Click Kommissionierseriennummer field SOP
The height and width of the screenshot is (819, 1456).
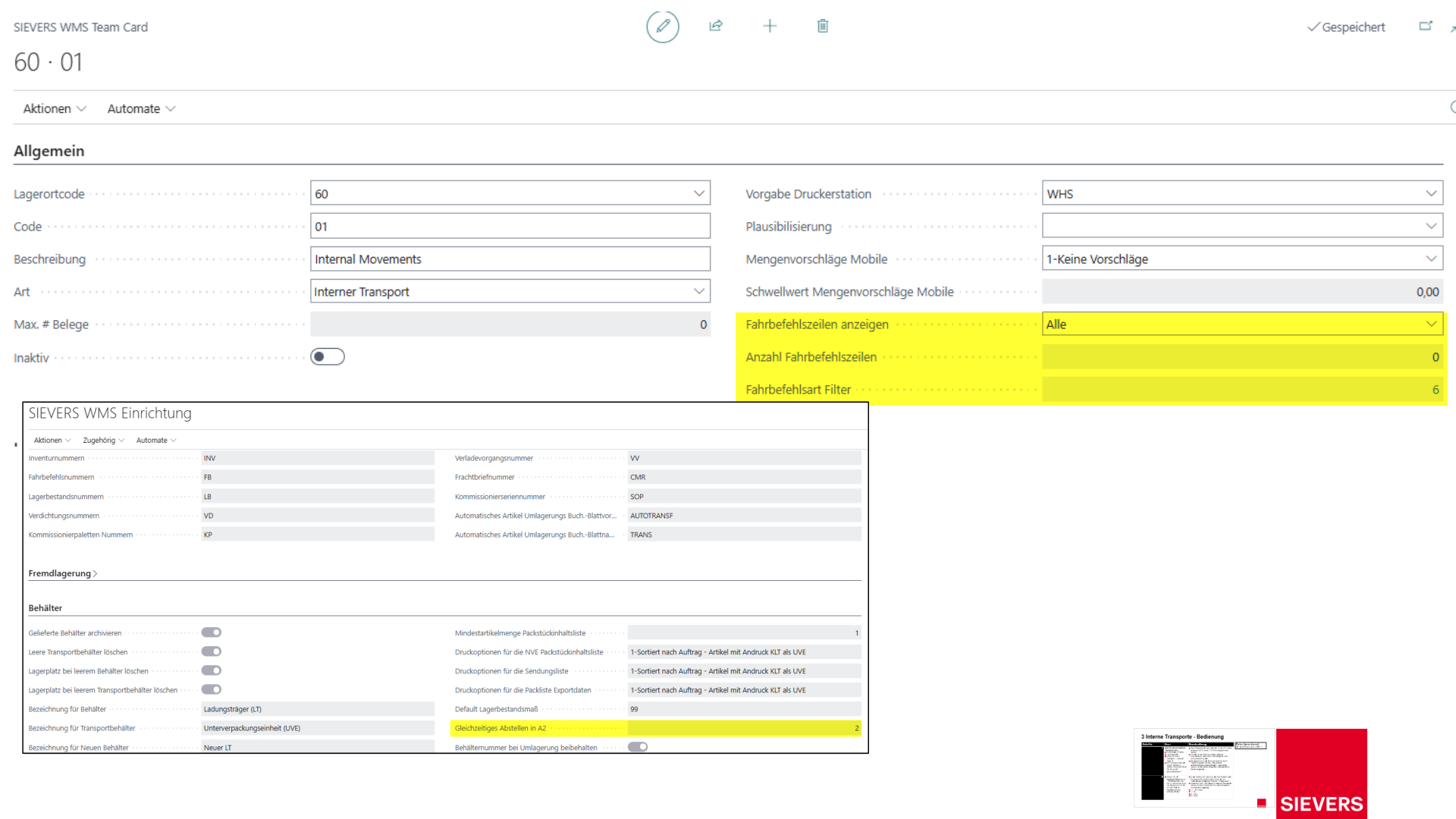pyautogui.click(x=745, y=497)
